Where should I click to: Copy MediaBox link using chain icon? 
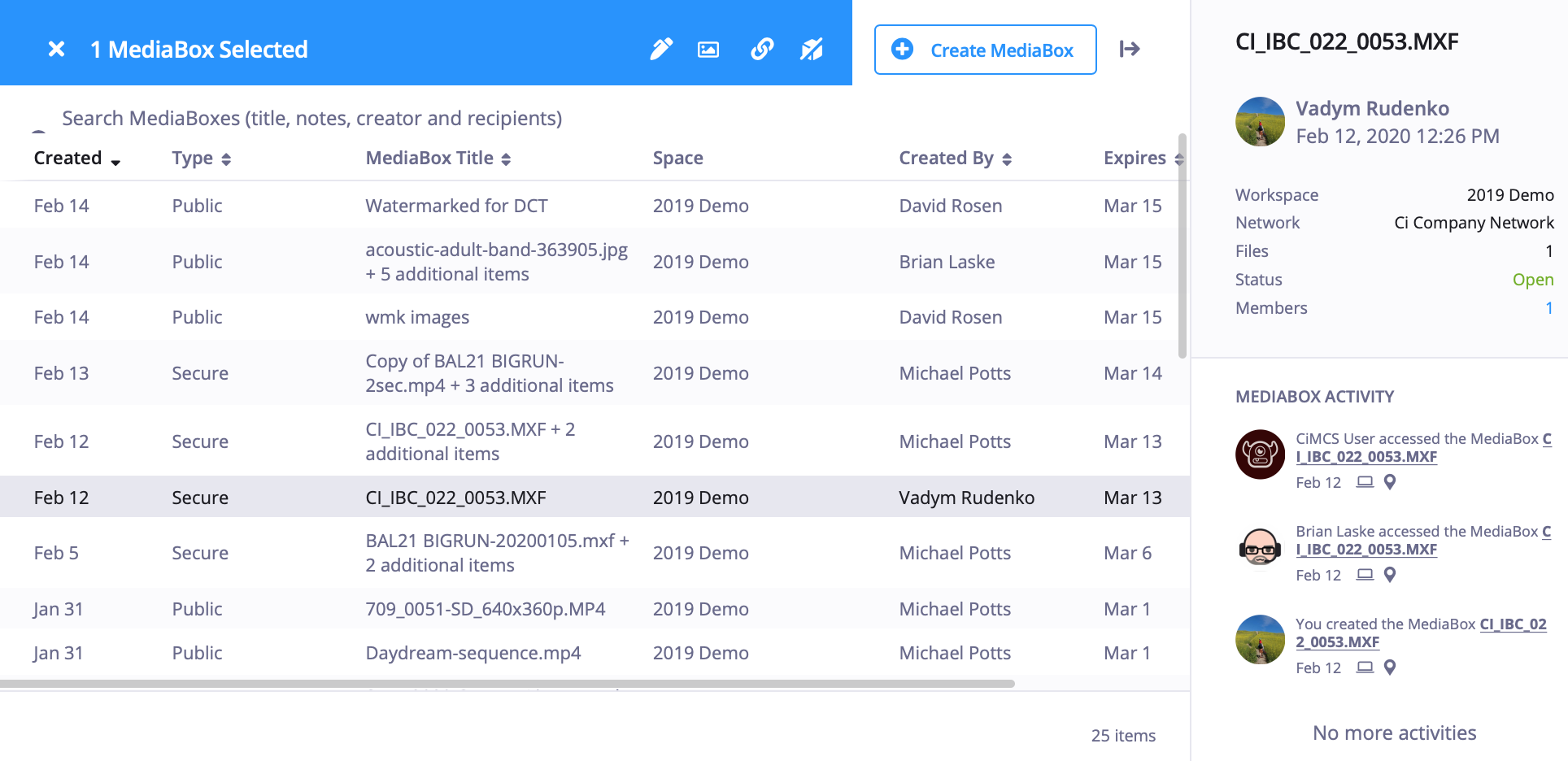point(762,50)
